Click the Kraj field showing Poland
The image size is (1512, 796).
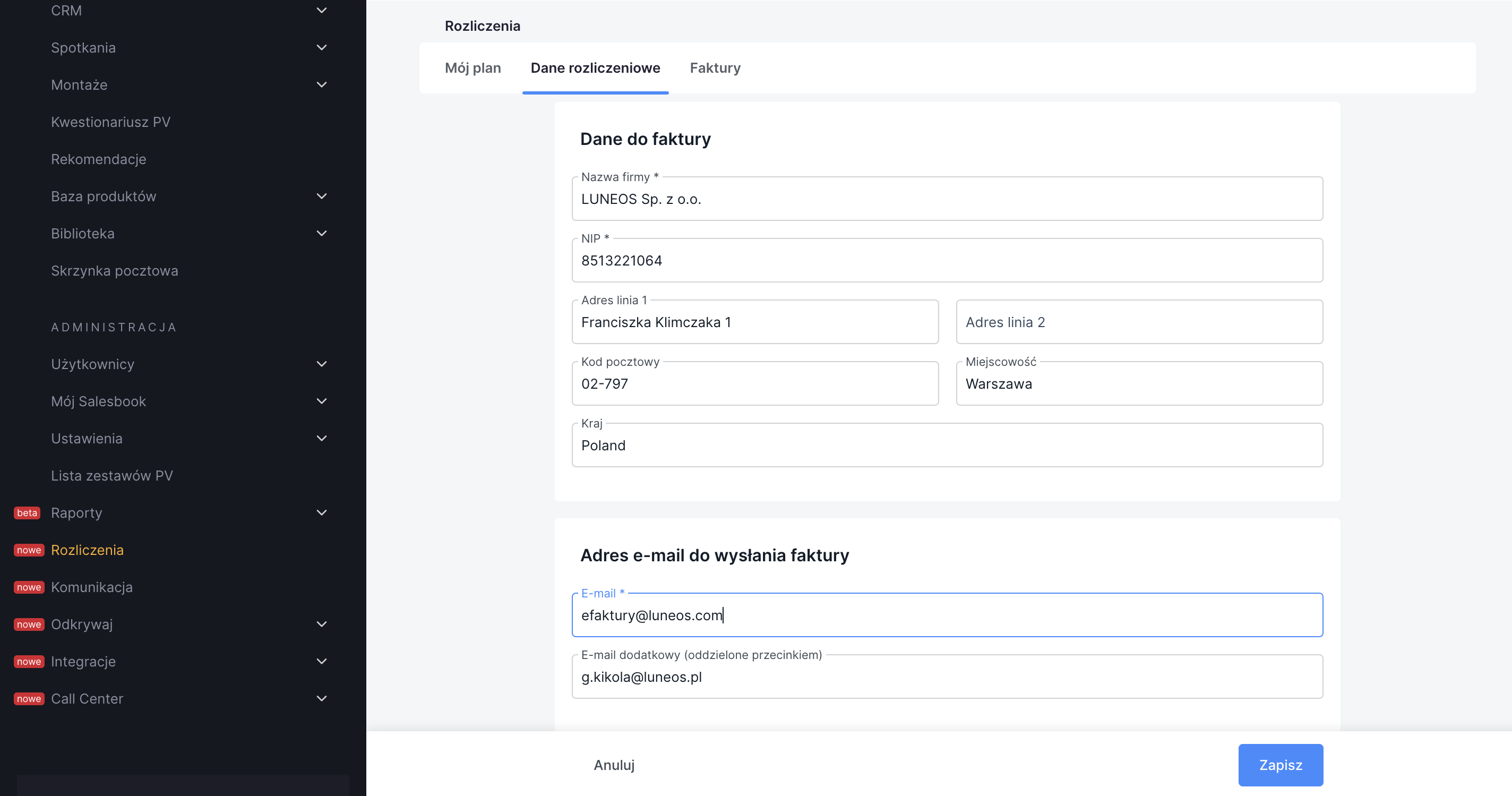947,446
